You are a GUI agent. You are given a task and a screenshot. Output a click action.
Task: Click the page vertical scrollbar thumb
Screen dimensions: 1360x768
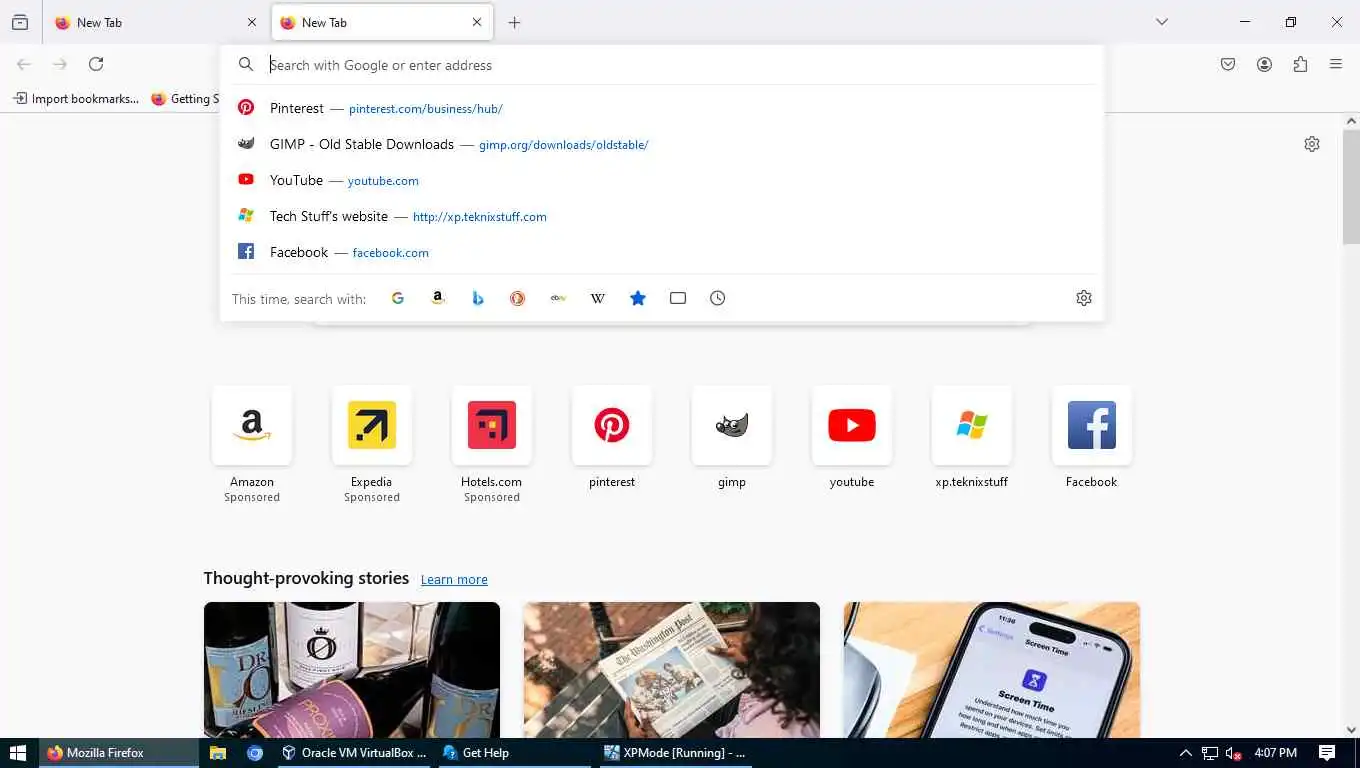click(1351, 186)
